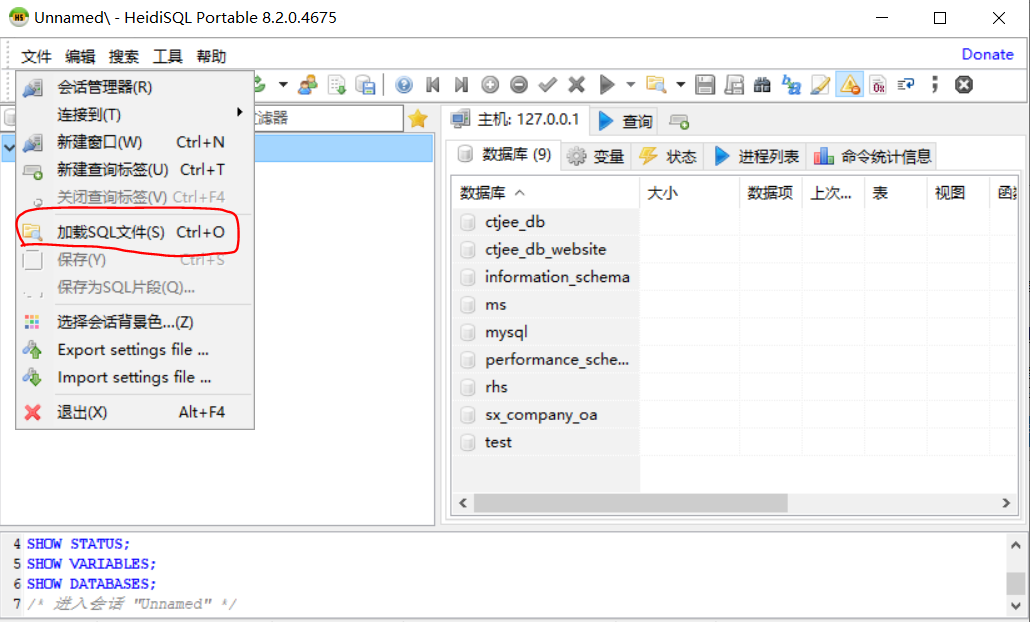Click Export settings file menu entry
The height and width of the screenshot is (622, 1030).
pos(135,349)
